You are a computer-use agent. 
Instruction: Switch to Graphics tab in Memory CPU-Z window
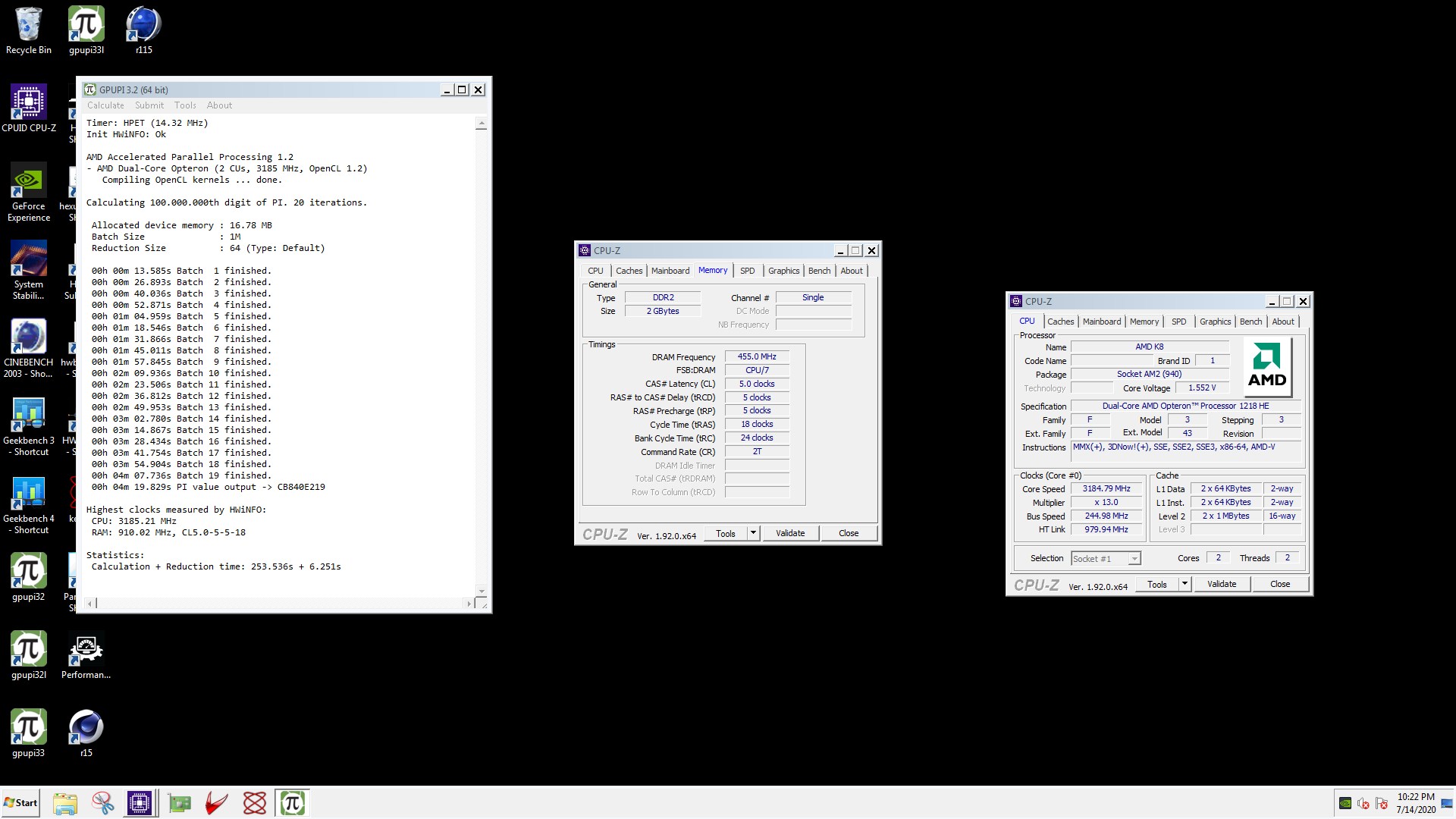tap(783, 271)
